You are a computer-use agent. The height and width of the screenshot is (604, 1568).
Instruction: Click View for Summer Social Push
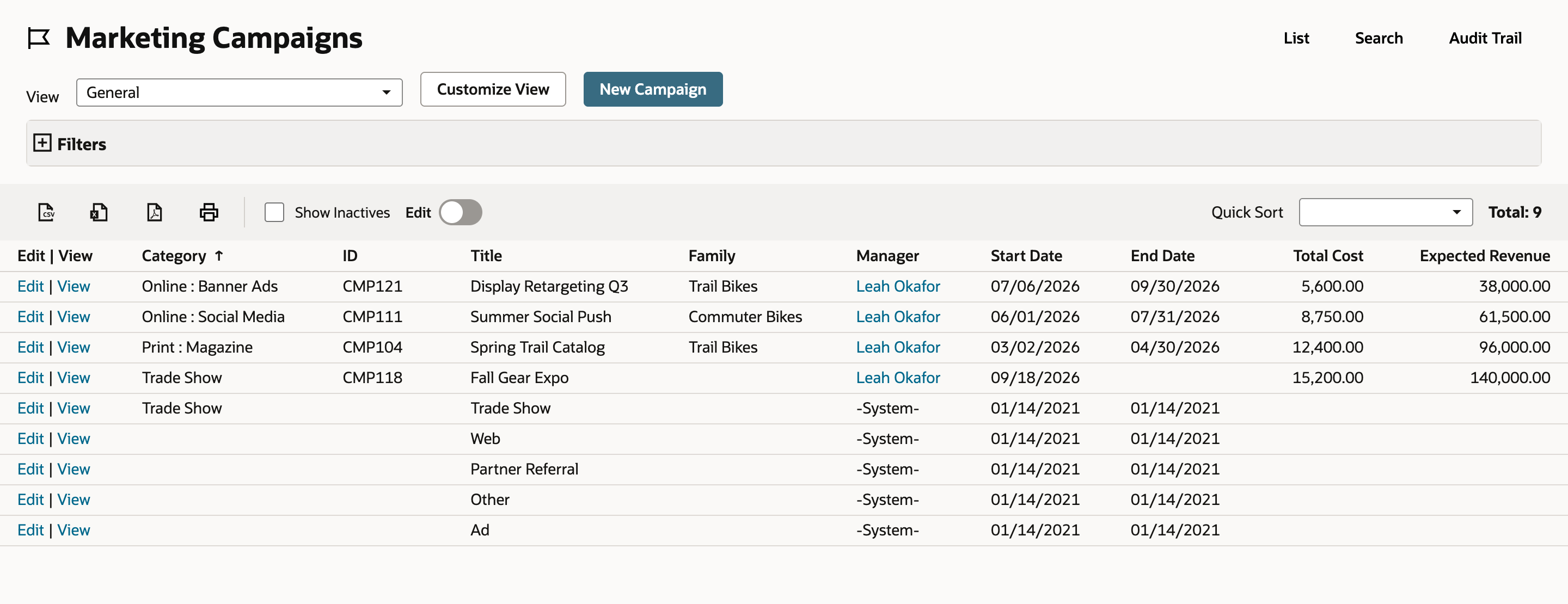pyautogui.click(x=73, y=317)
